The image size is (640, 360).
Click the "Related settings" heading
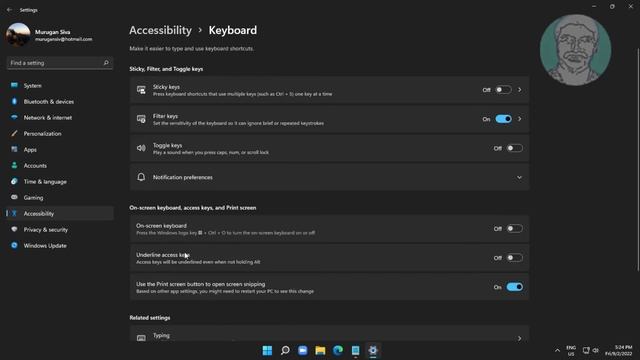150,318
